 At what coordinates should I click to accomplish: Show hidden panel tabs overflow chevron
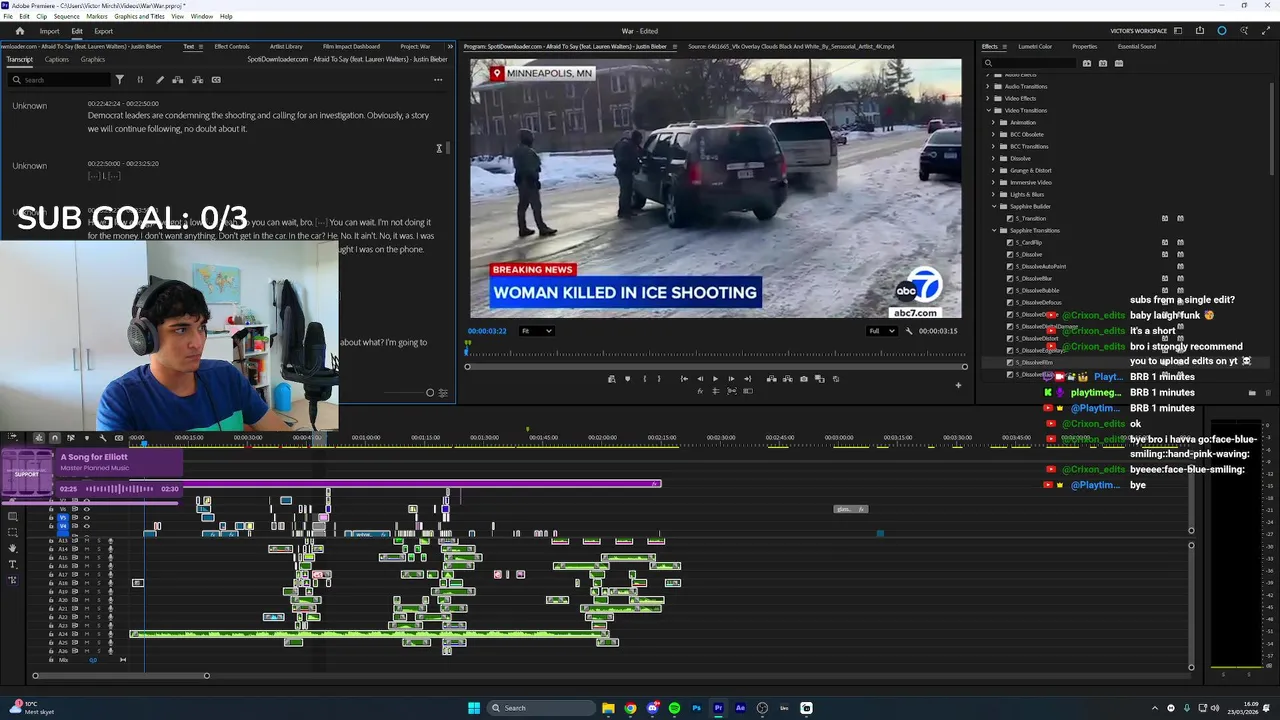coord(450,46)
